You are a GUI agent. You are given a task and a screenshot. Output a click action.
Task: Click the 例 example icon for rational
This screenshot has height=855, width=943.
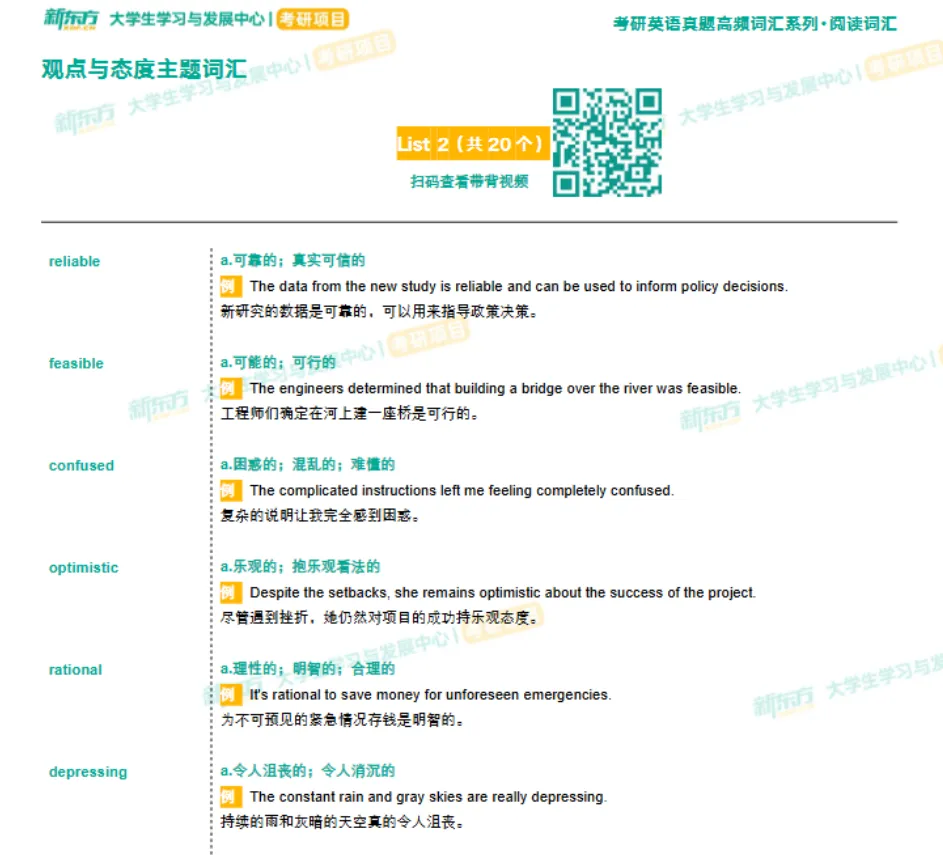click(x=231, y=695)
